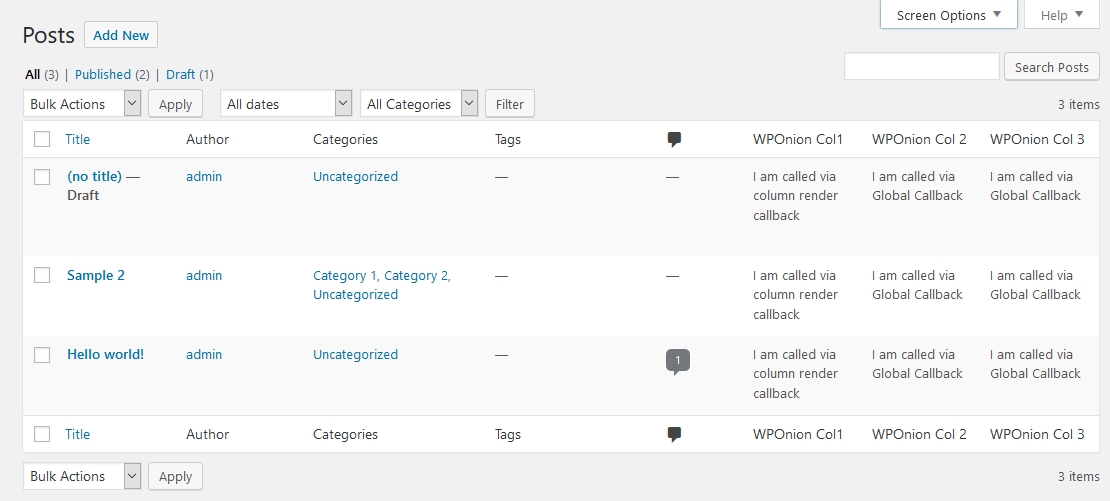Expand the All dates filter dropdown

point(286,104)
